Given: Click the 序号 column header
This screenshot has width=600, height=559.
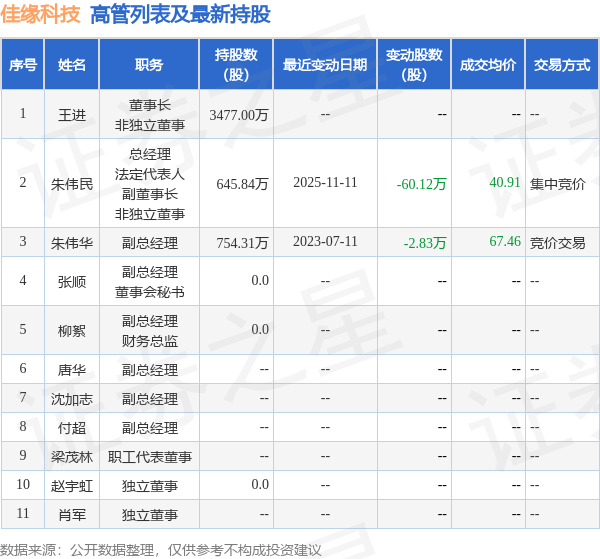Looking at the screenshot, I should 22,65.
